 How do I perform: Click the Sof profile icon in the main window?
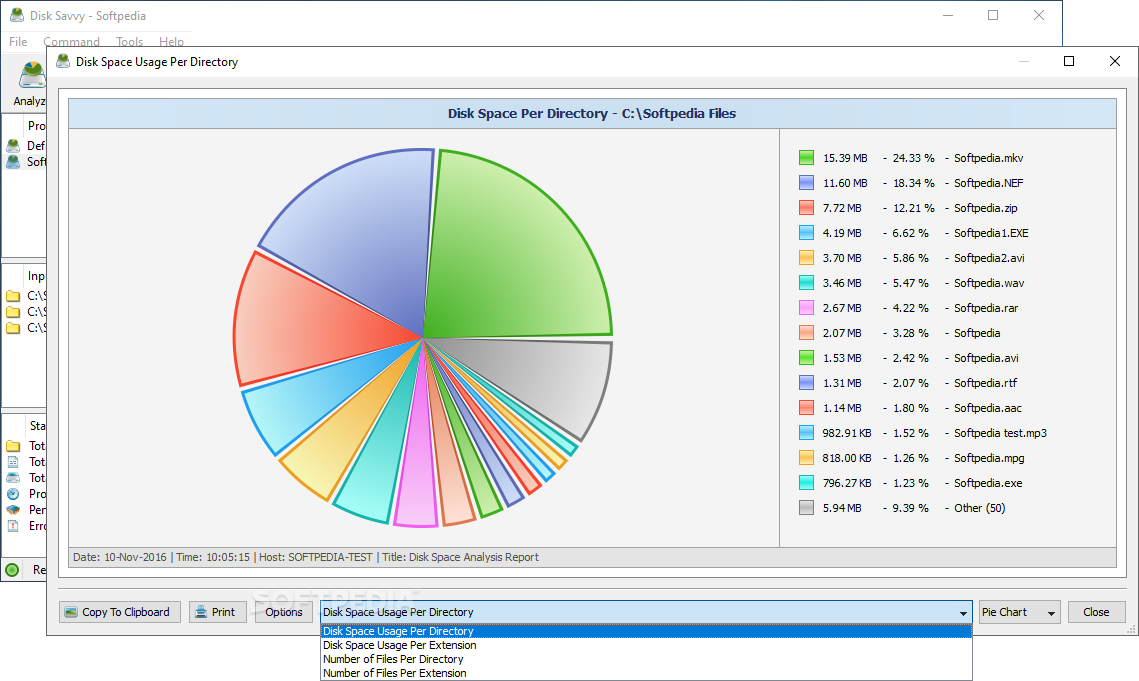[x=13, y=161]
